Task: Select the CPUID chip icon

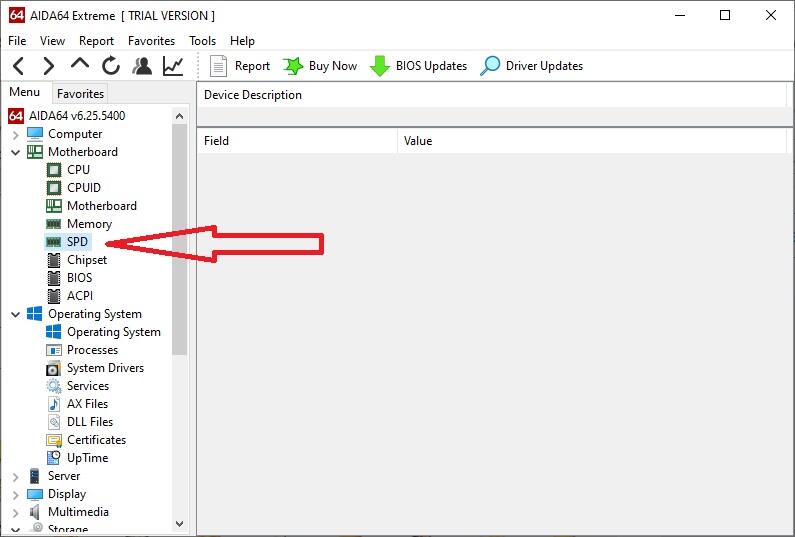Action: tap(54, 188)
